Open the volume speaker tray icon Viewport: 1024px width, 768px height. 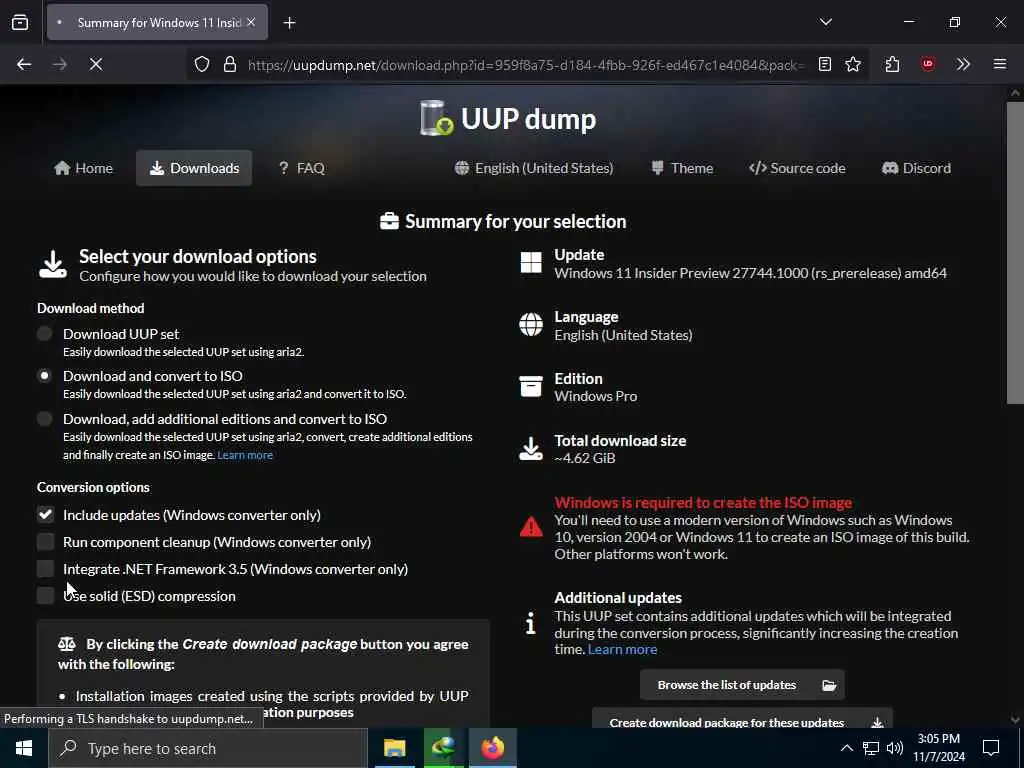click(x=895, y=748)
